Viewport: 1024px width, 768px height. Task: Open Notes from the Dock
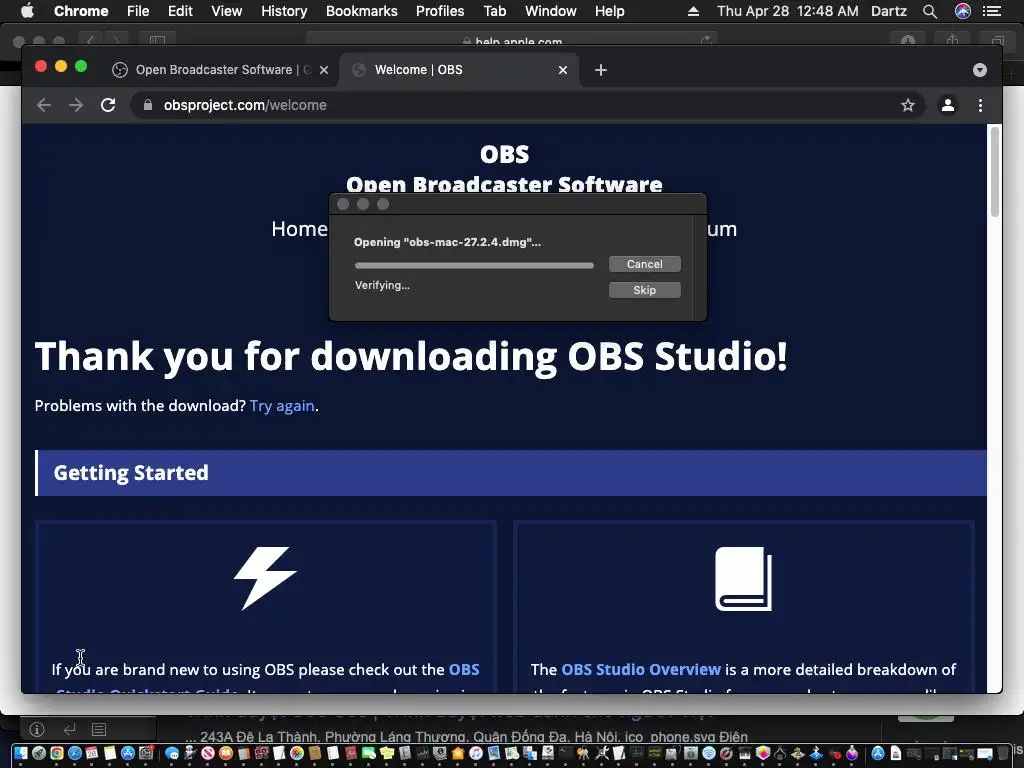110,753
